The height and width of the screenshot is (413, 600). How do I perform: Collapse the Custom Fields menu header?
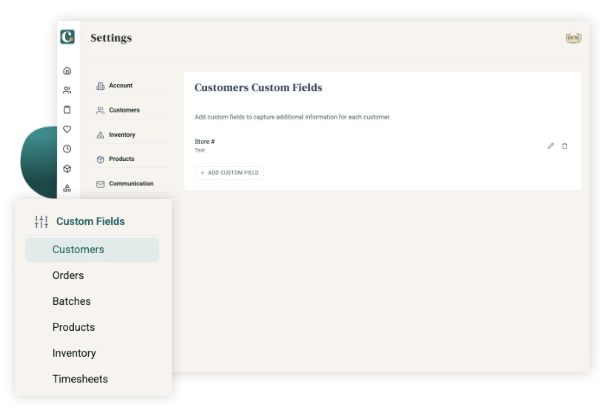(x=90, y=221)
